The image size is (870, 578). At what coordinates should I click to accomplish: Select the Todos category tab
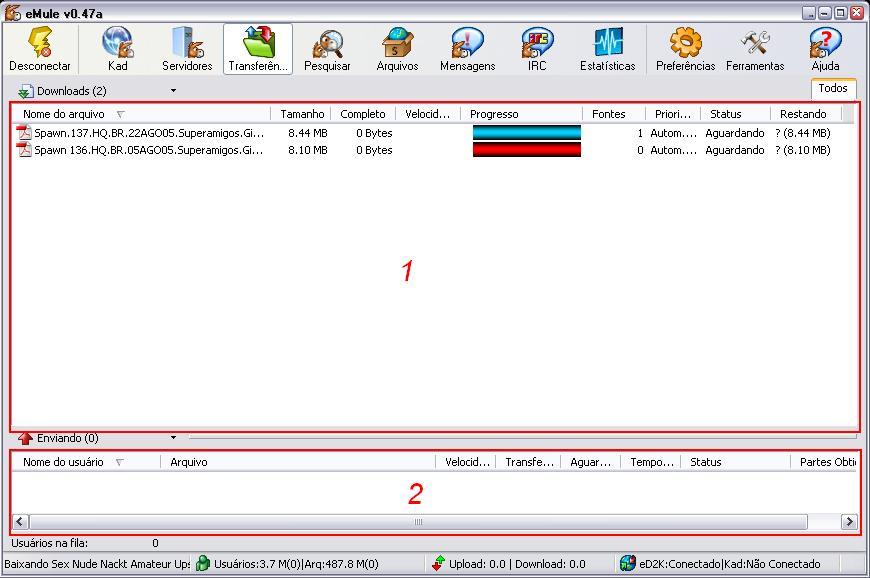click(833, 88)
